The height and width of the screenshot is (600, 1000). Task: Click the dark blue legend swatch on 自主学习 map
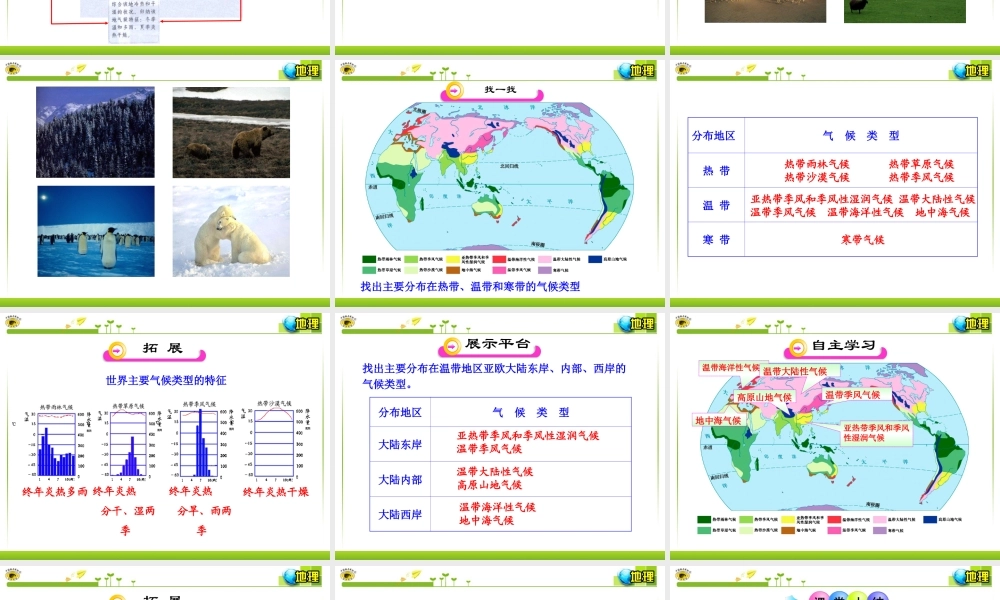tap(930, 520)
